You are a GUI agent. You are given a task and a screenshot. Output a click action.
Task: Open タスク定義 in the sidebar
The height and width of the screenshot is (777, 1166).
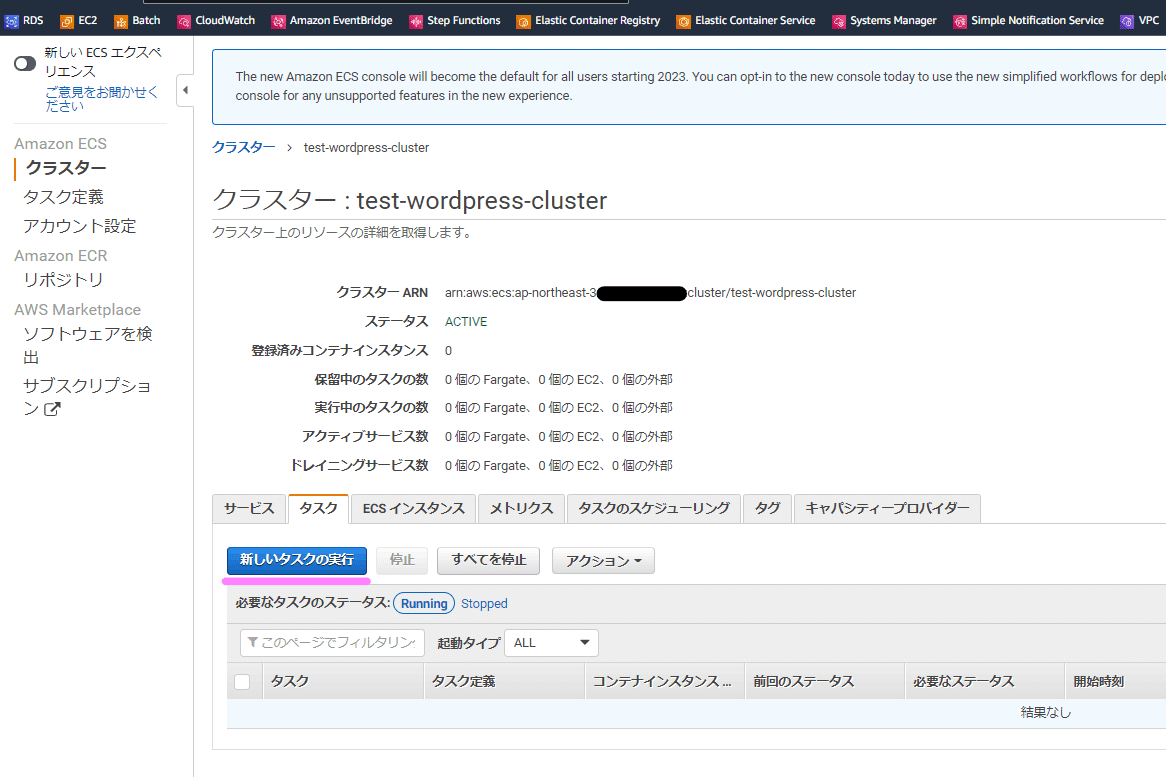[63, 197]
